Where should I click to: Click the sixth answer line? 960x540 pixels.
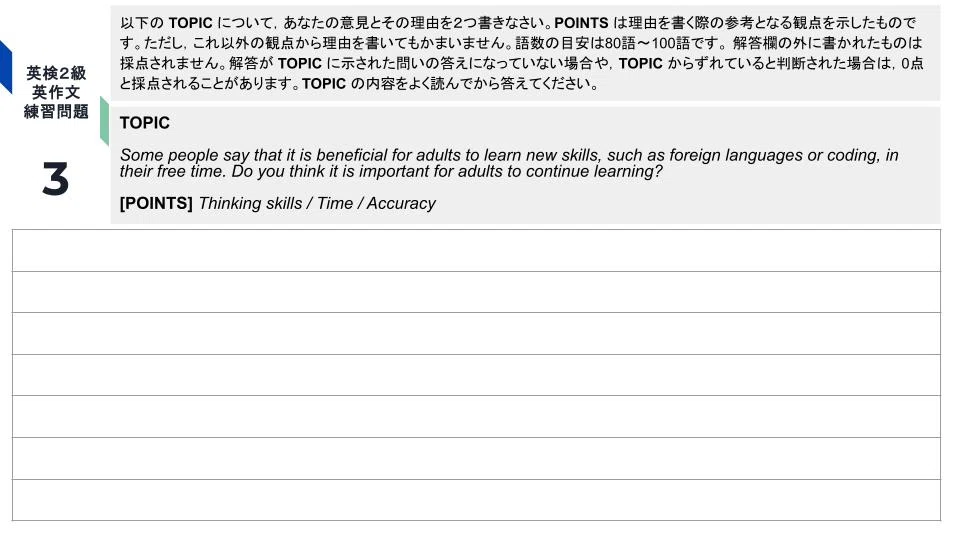tap(476, 458)
